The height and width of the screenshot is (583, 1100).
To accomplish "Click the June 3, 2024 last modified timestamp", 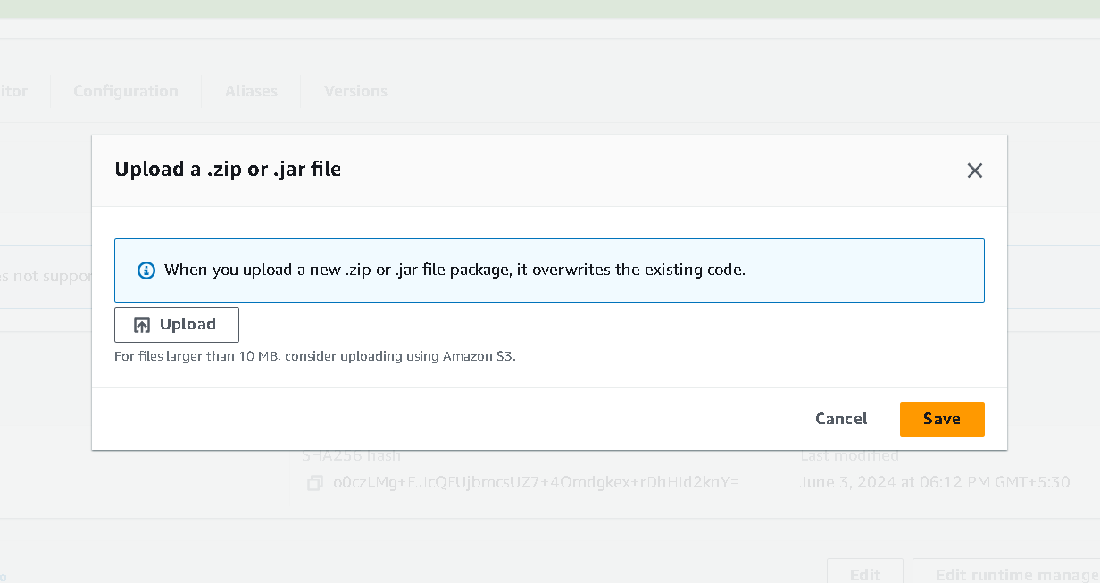I will [x=935, y=482].
